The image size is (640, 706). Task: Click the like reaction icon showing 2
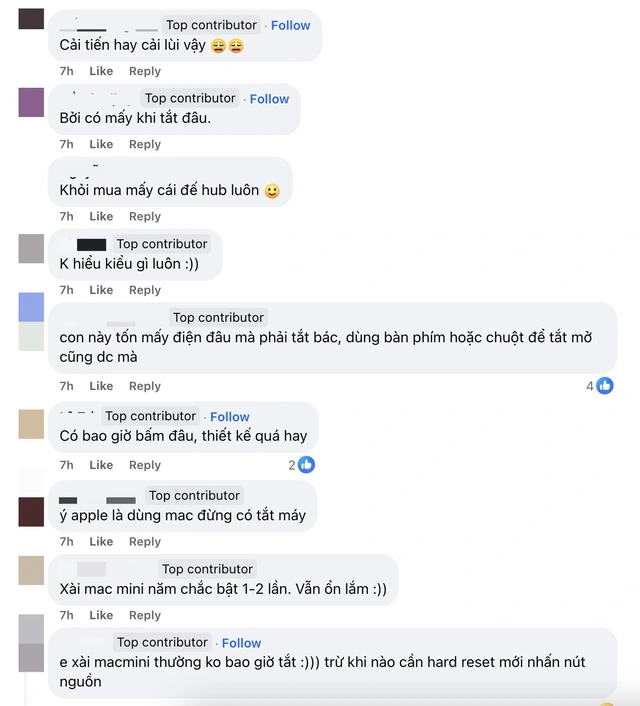pyautogui.click(x=306, y=465)
